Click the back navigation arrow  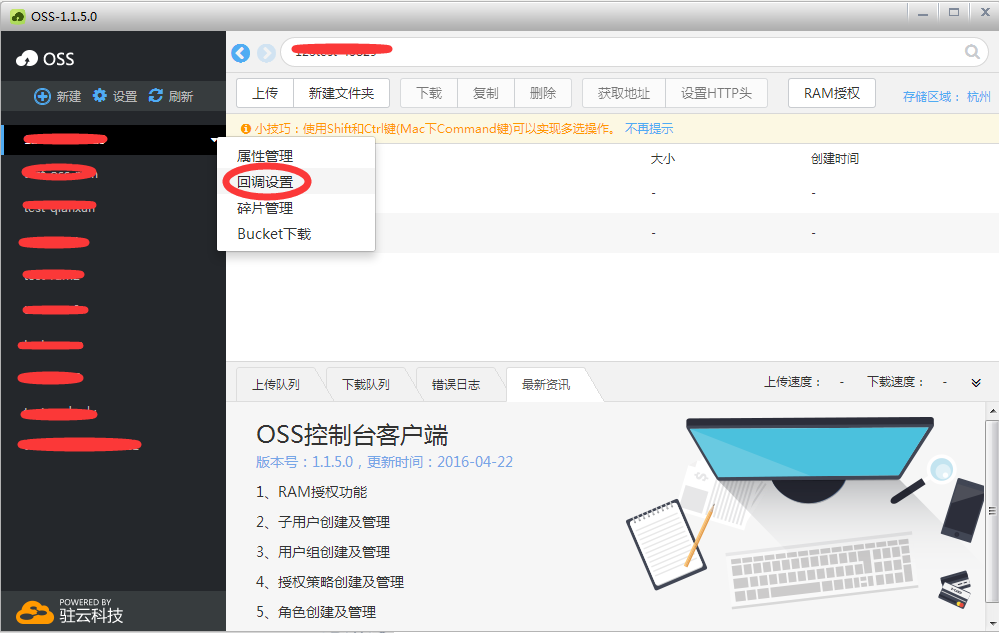pyautogui.click(x=241, y=53)
